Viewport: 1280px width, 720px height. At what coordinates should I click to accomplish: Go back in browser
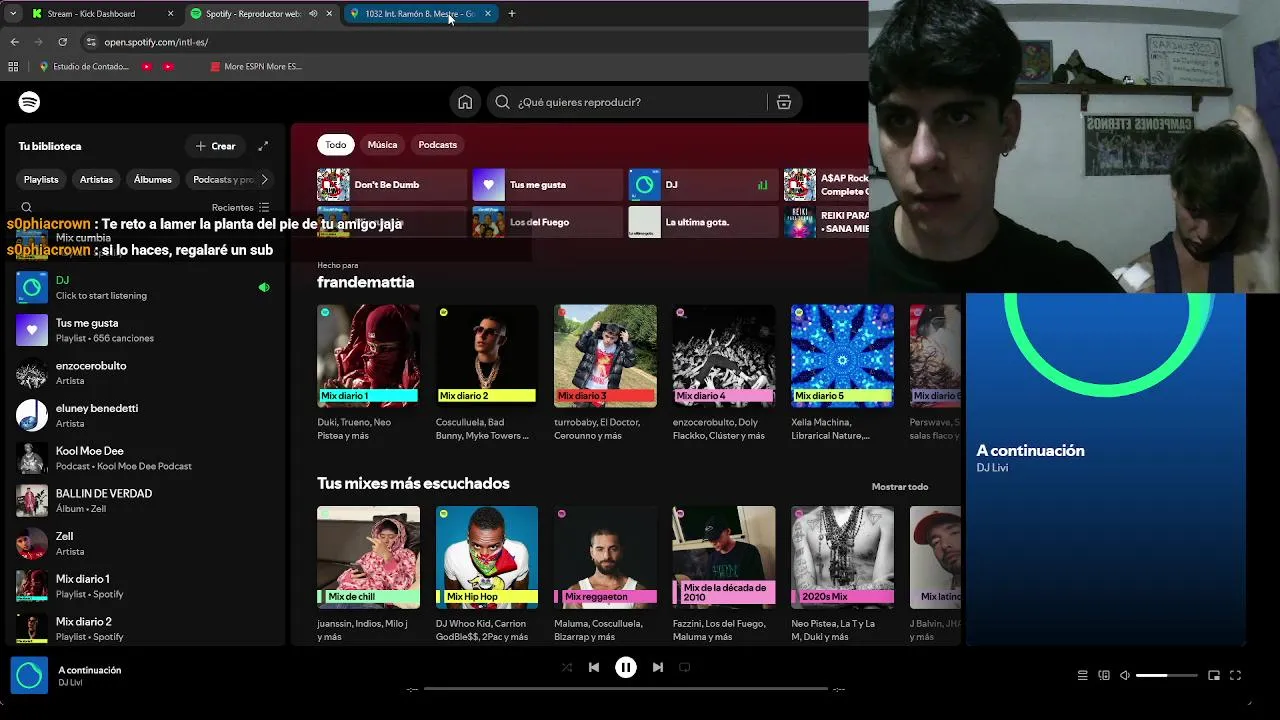14,42
